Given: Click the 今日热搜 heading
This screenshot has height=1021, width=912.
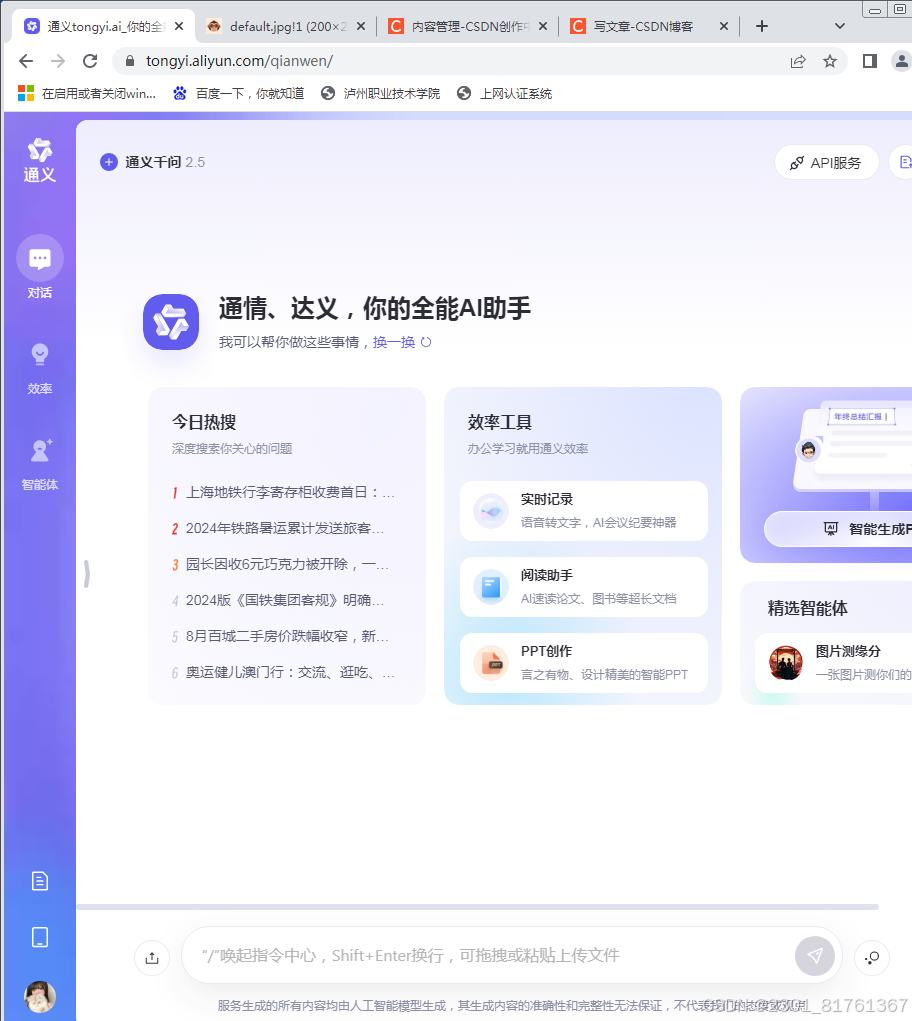Looking at the screenshot, I should [204, 422].
